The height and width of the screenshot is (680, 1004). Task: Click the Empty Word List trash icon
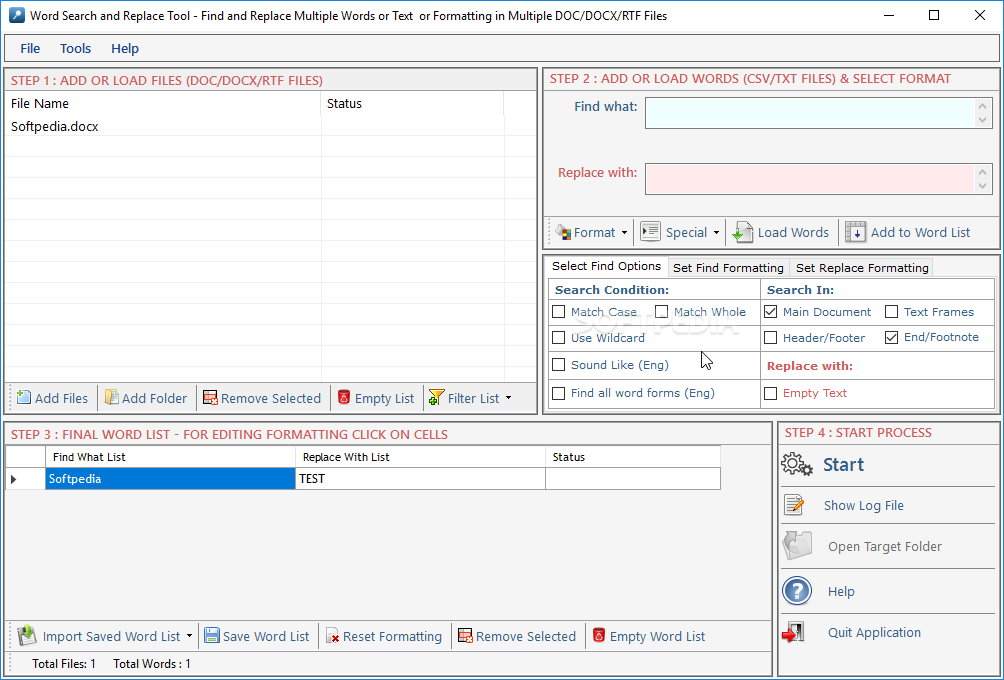coord(599,636)
